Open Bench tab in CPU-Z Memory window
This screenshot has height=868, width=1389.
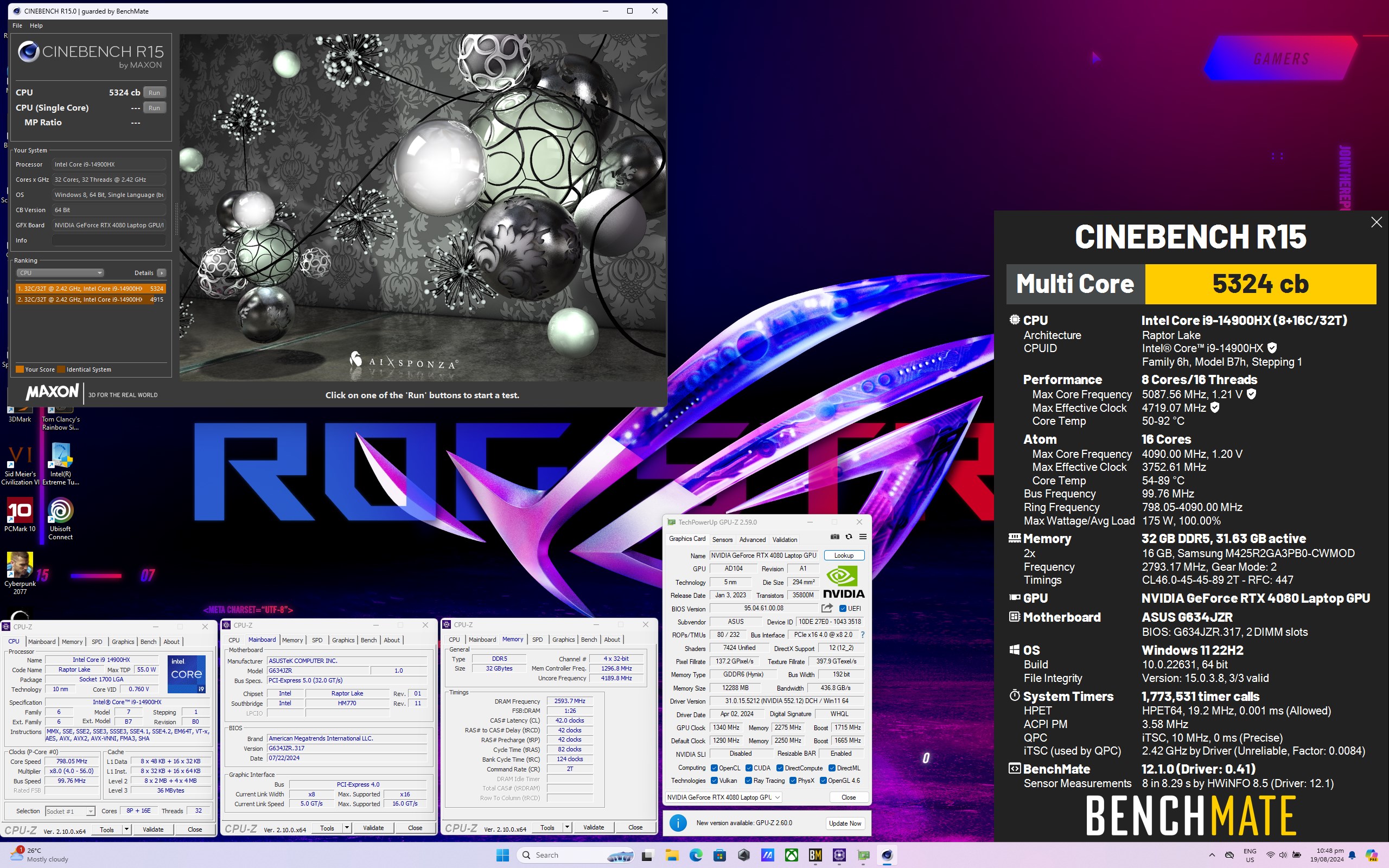[588, 639]
